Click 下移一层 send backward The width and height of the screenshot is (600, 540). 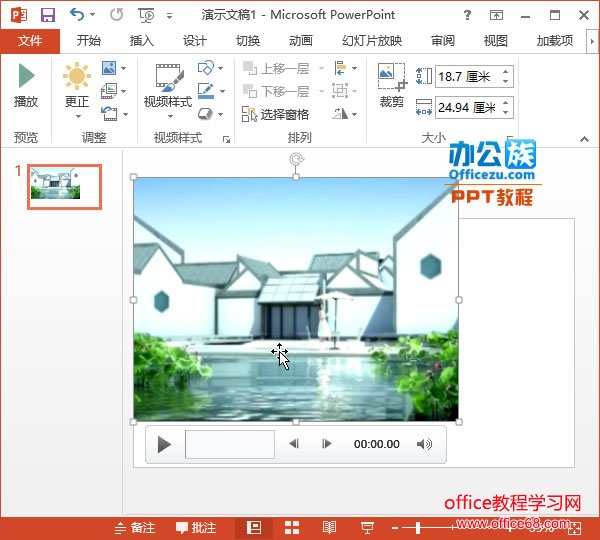click(276, 91)
